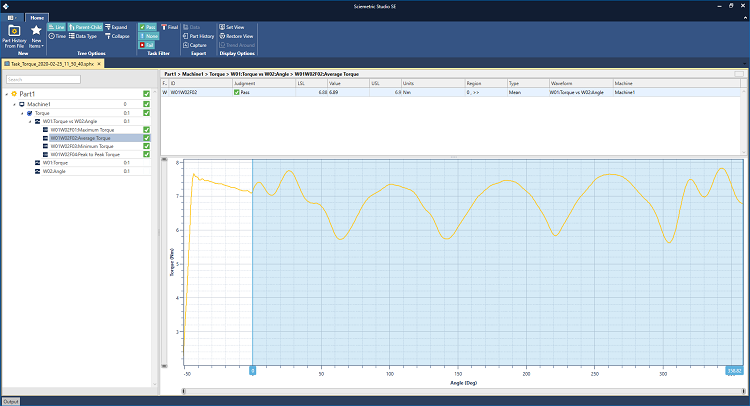The width and height of the screenshot is (750, 406).
Task: Toggle the Fail task filter
Action: 148,45
